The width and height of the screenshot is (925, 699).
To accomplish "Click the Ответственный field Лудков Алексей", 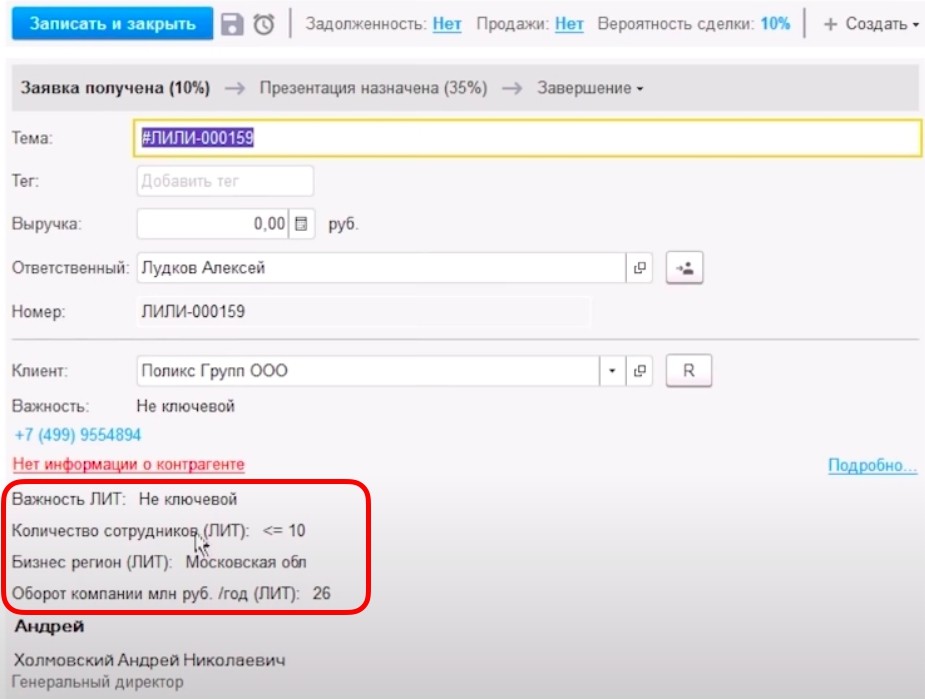I will point(381,268).
